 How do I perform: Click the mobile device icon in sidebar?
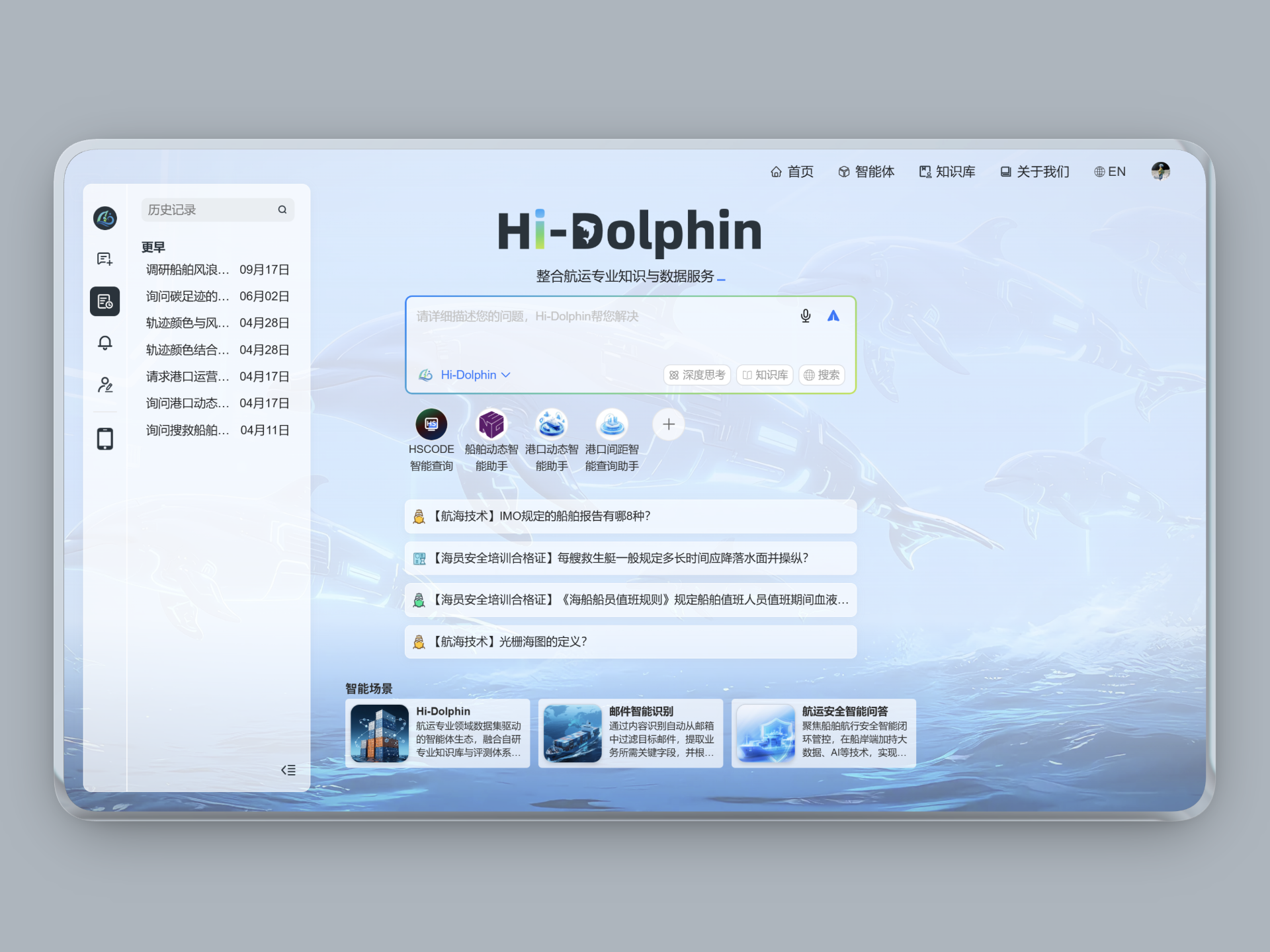pos(105,439)
